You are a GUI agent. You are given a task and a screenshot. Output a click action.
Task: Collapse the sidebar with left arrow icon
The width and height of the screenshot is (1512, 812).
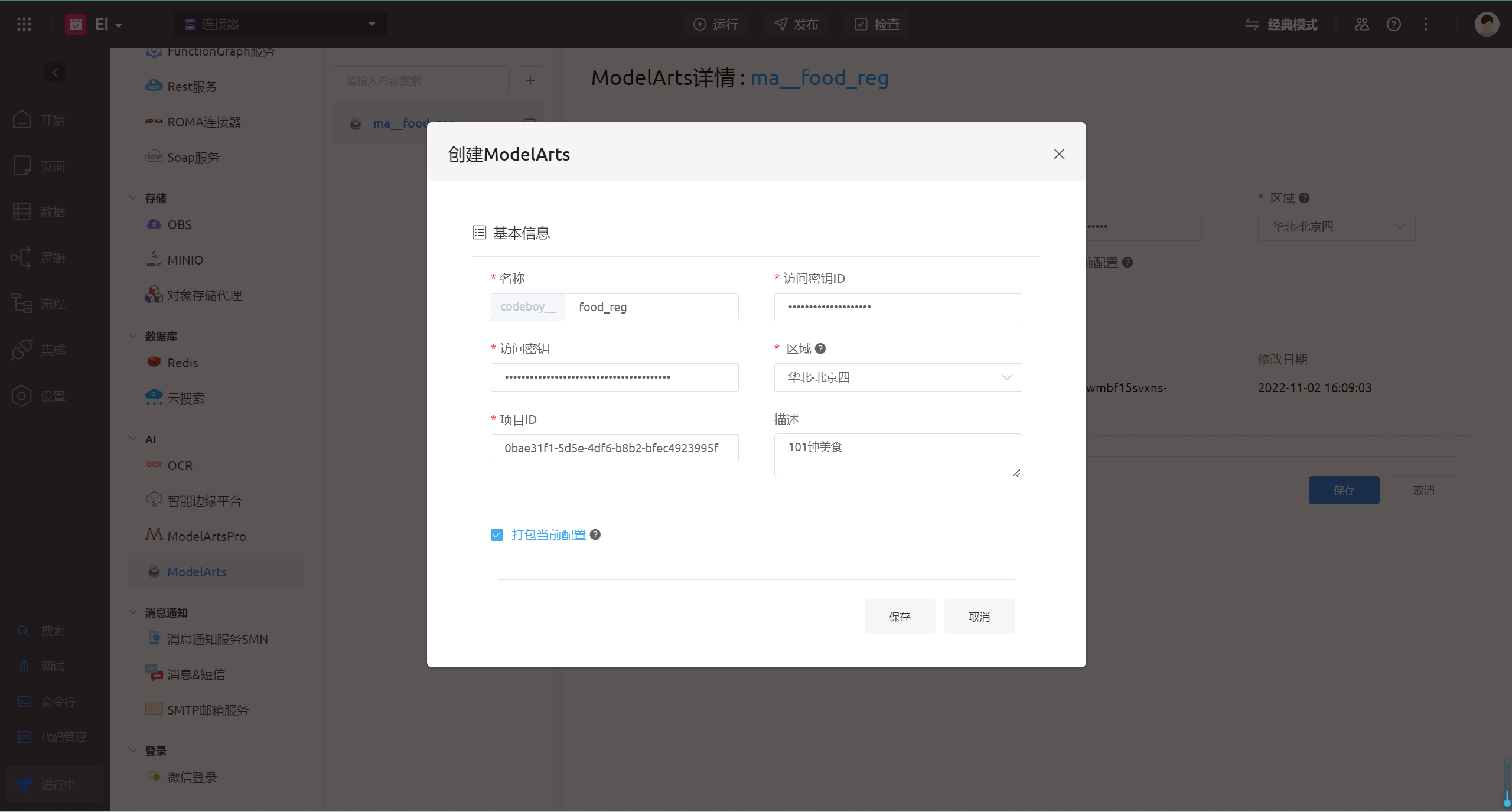point(55,73)
